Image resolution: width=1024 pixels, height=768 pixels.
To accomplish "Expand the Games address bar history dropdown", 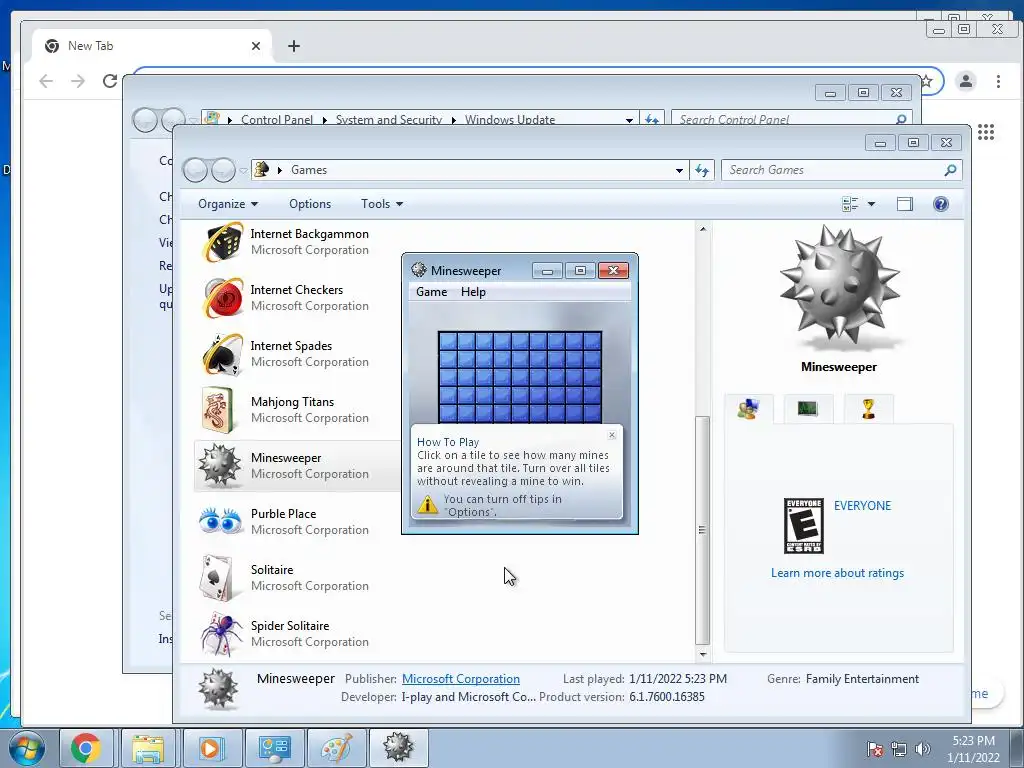I will pos(679,170).
